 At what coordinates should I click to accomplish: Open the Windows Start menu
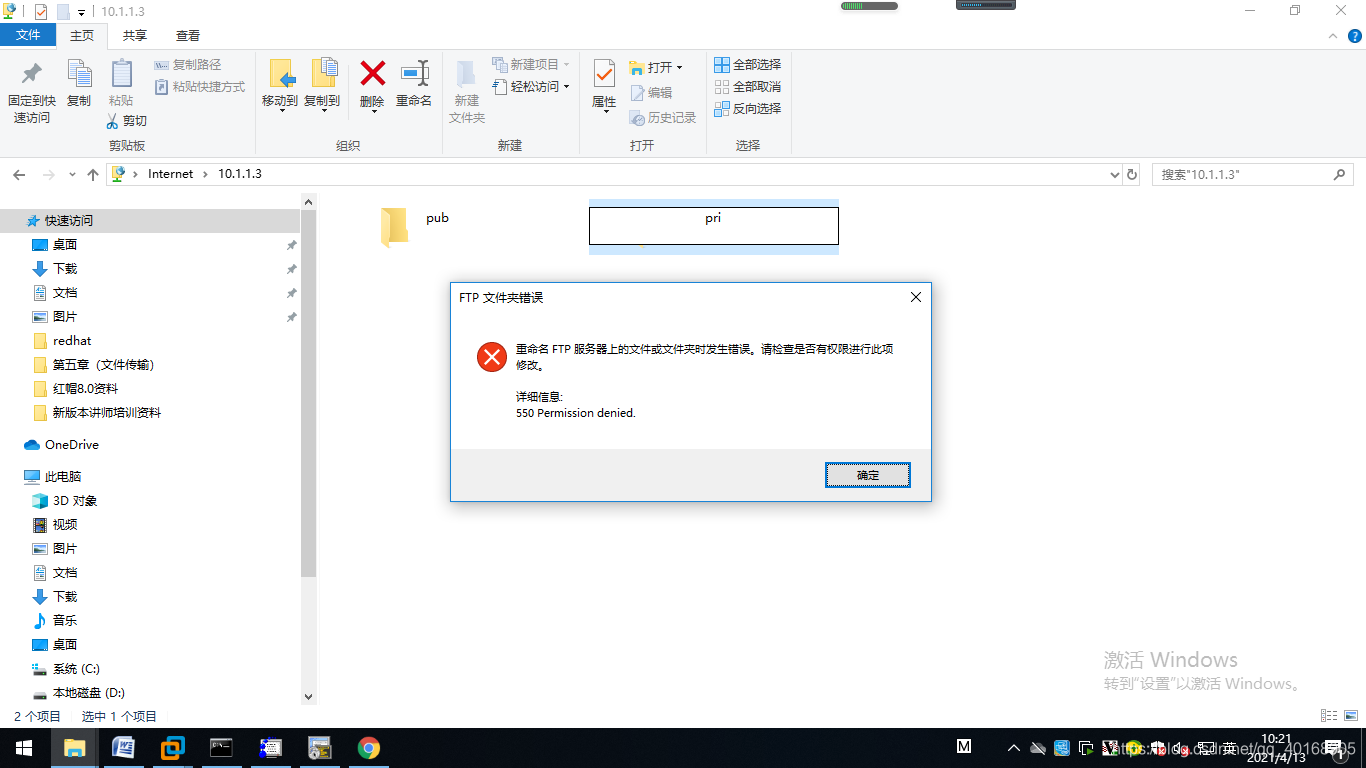click(x=24, y=748)
